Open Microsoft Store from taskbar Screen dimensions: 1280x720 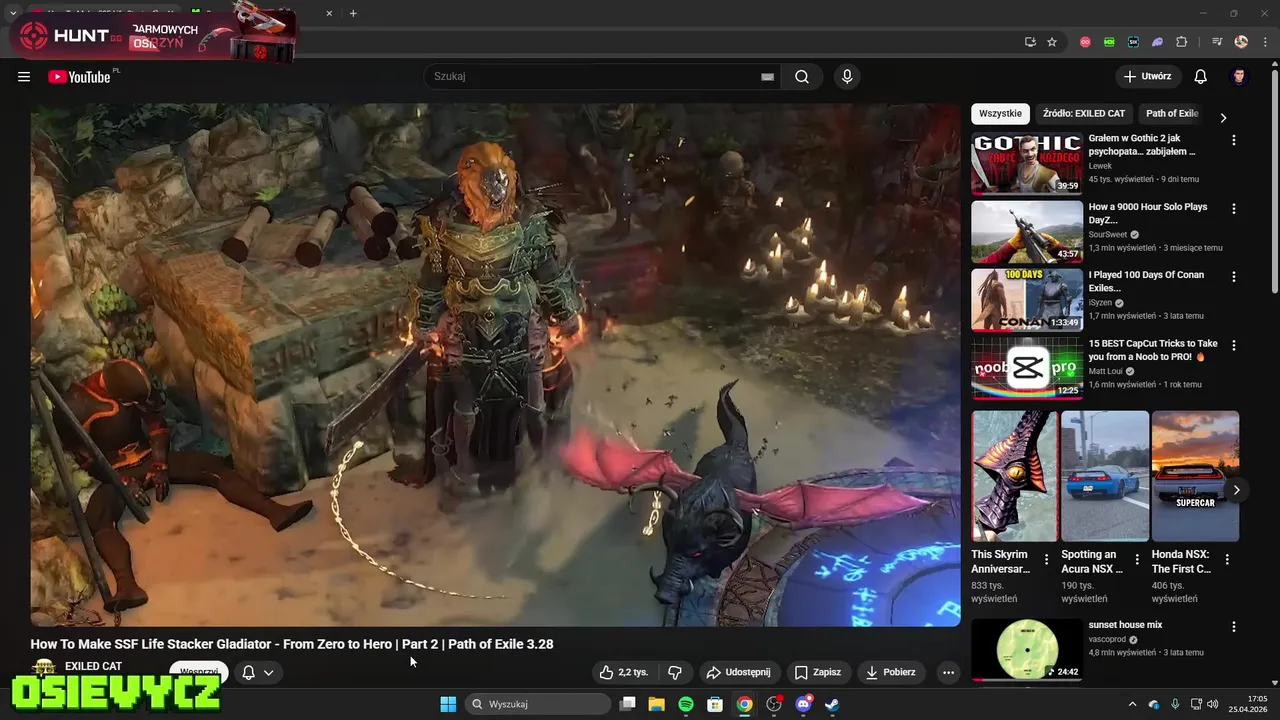point(715,704)
